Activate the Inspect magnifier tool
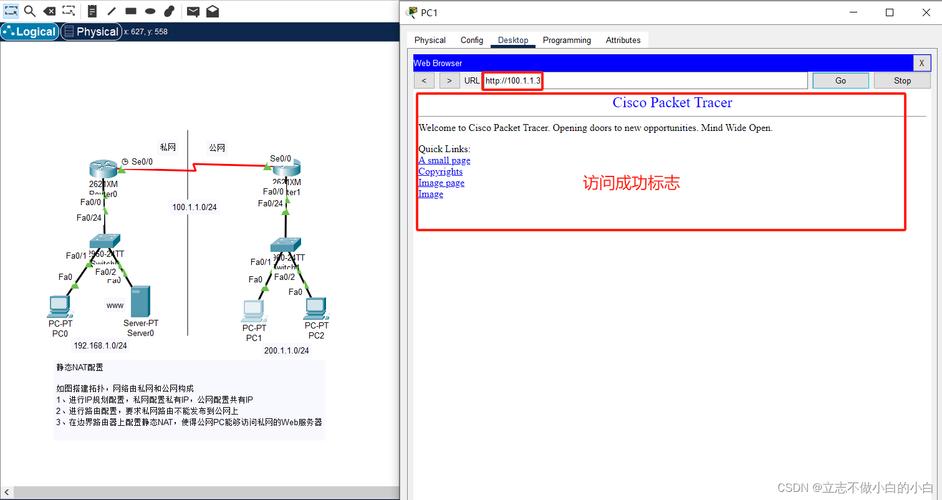The height and width of the screenshot is (500, 942). pyautogui.click(x=29, y=11)
